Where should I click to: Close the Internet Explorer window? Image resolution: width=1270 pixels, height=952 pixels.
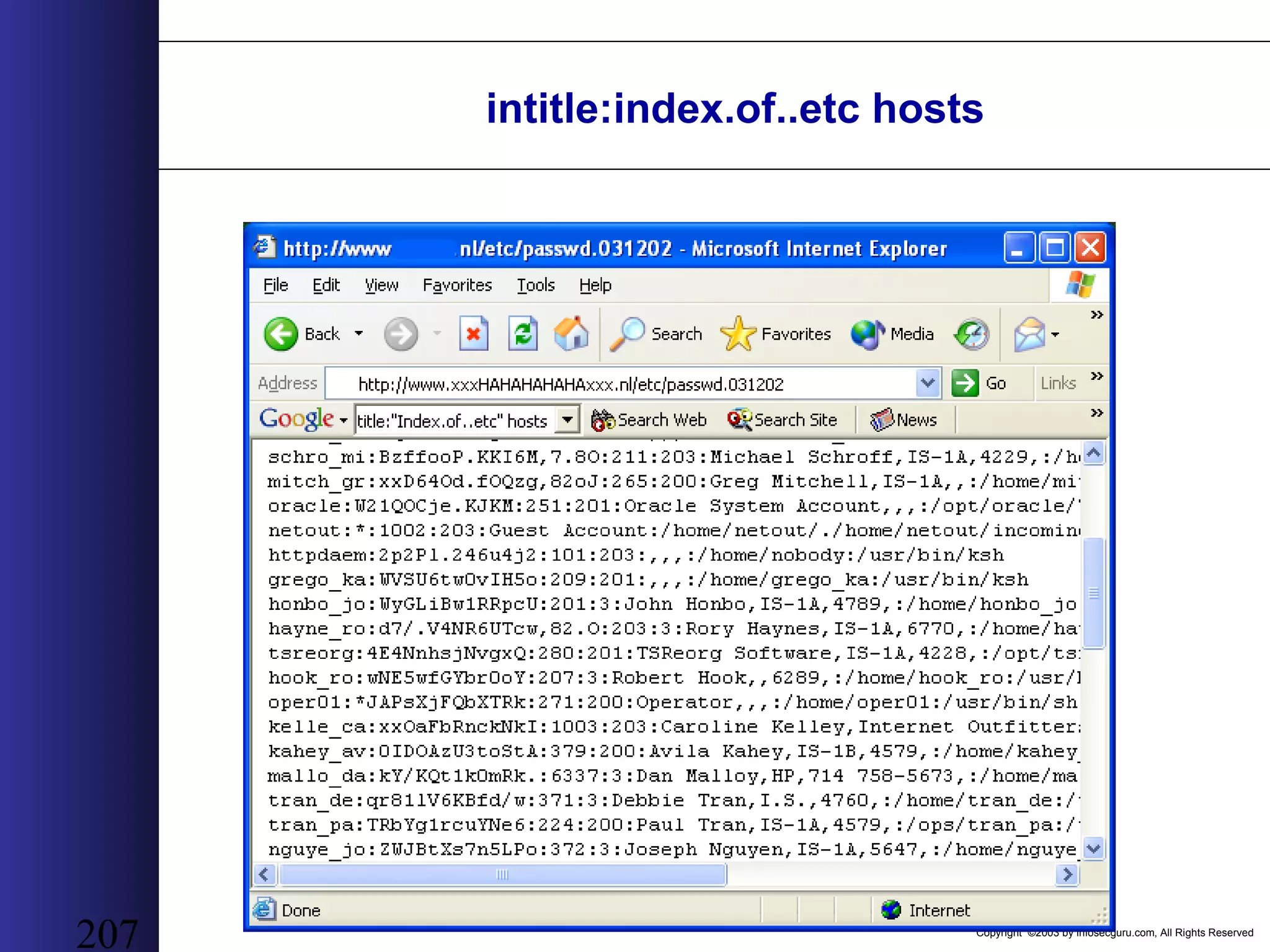pyautogui.click(x=1090, y=249)
